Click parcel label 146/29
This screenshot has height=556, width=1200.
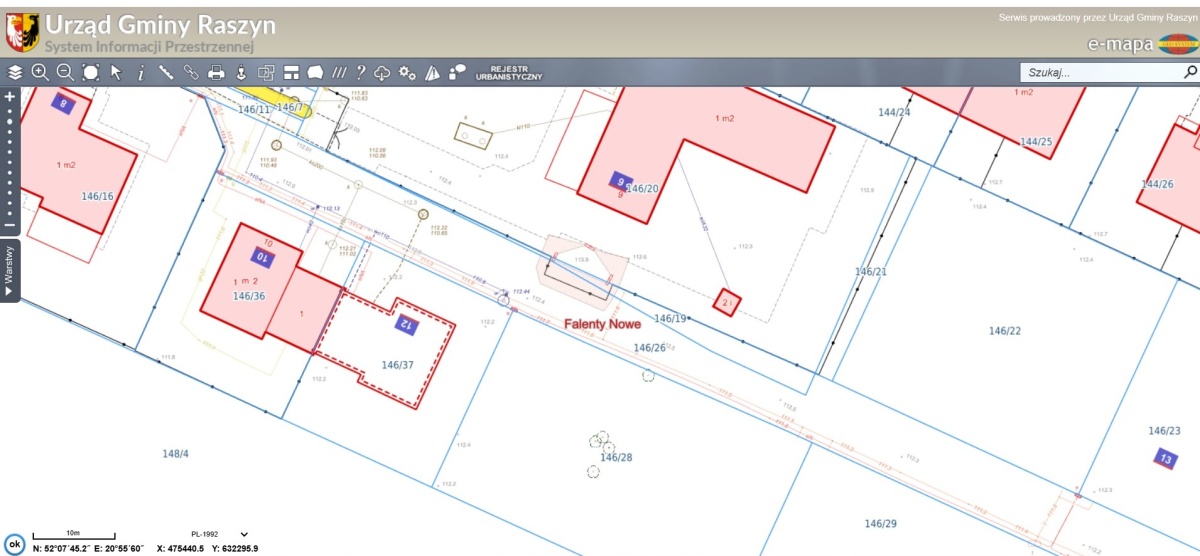(881, 523)
